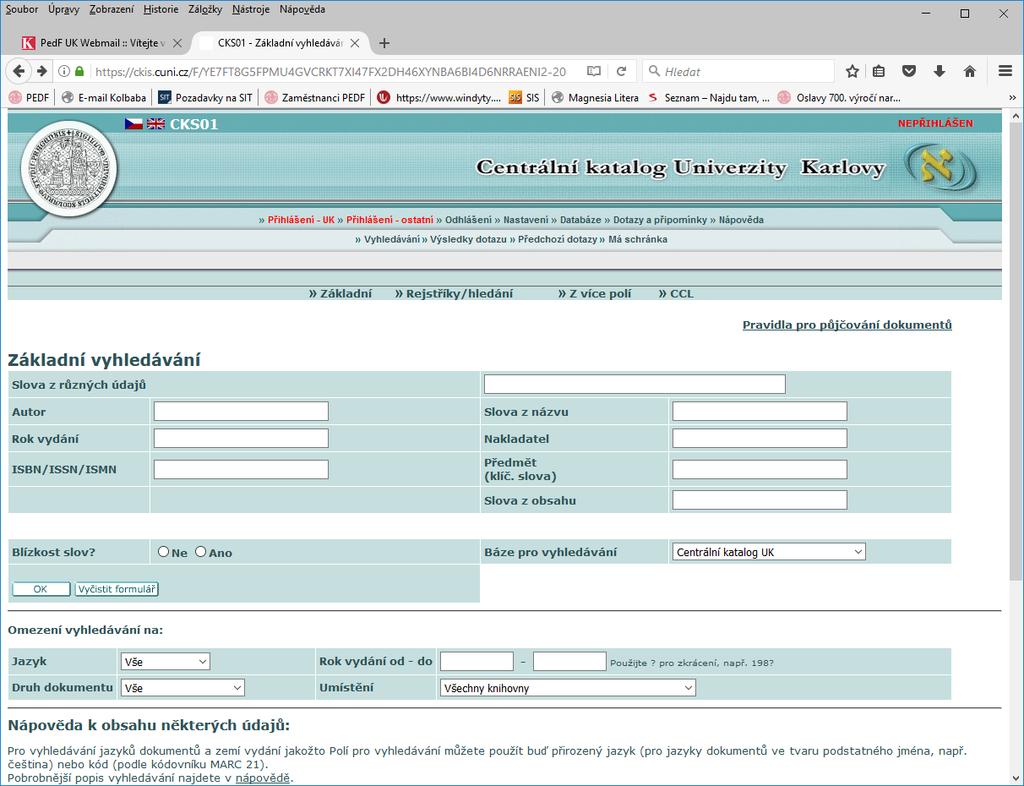Viewport: 1024px width, 786px height.
Task: Open Firefox hamburger menu
Action: pos(1006,71)
